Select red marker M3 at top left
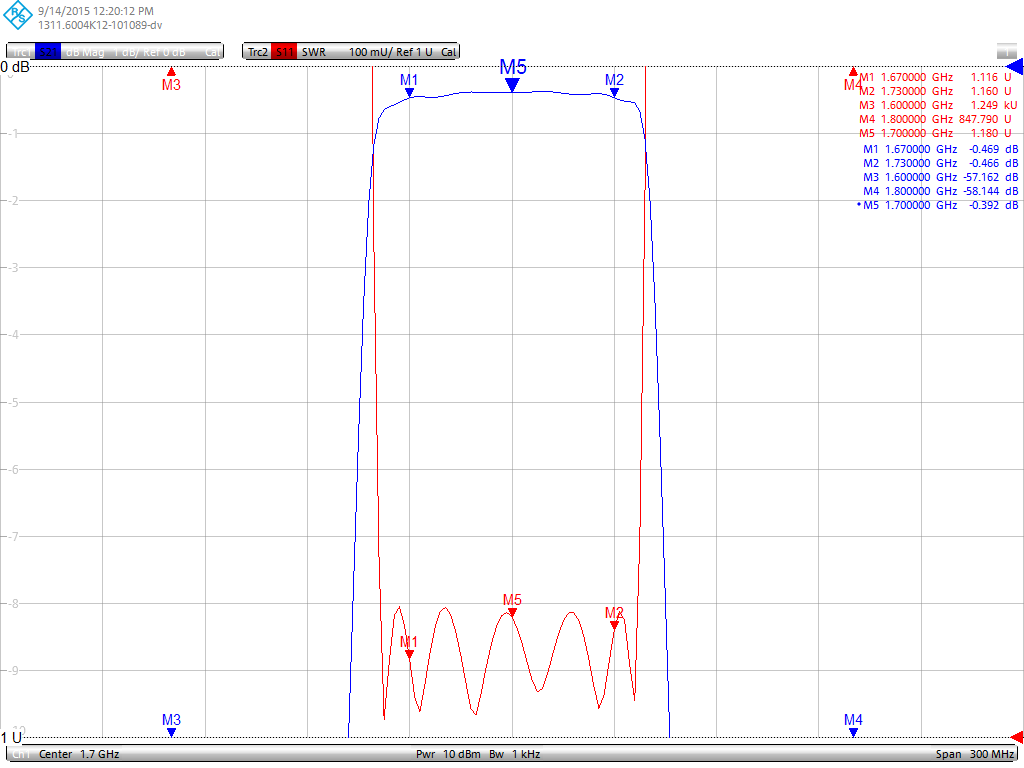1024x768 pixels. (171, 79)
